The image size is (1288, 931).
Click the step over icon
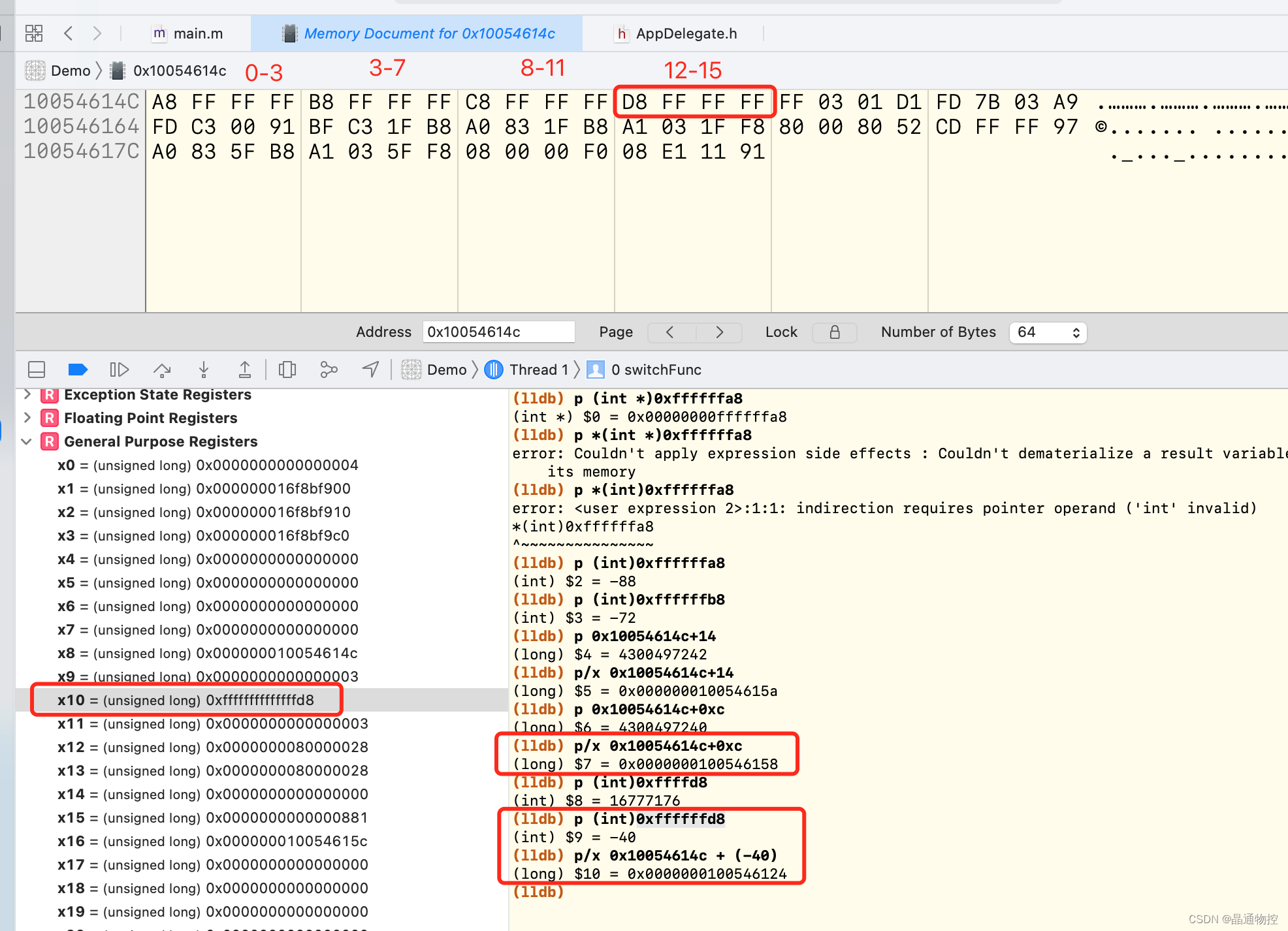tap(162, 370)
